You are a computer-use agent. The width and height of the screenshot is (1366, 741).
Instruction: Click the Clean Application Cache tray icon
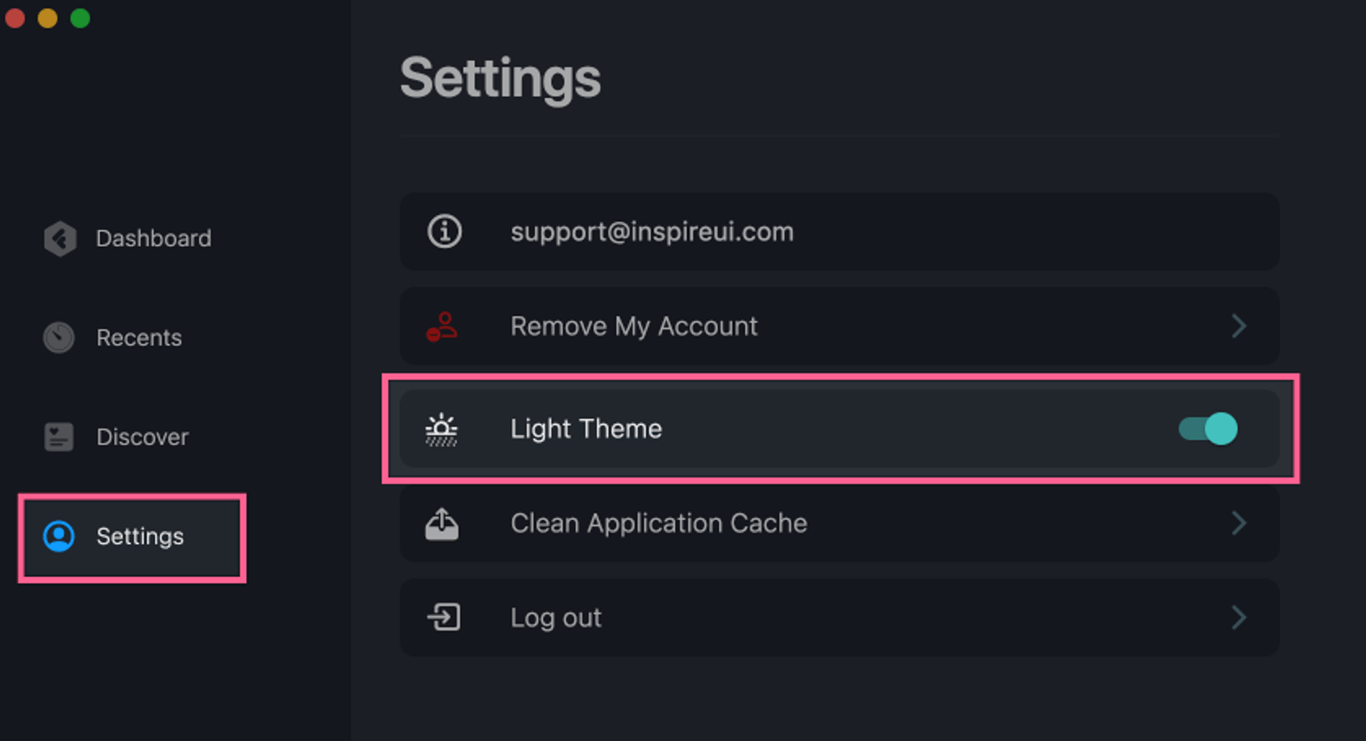point(442,524)
